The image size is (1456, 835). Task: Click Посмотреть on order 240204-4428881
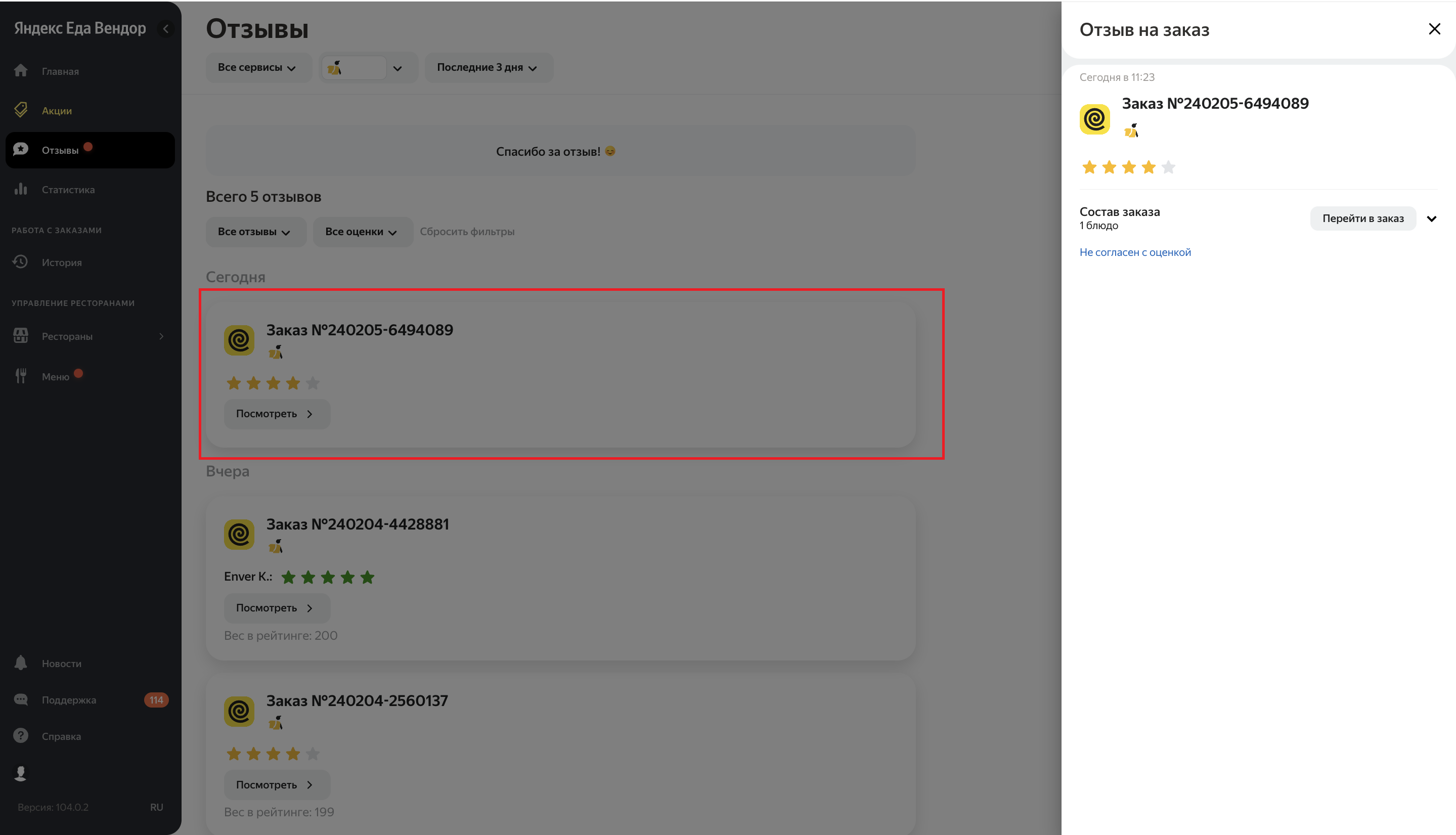pos(277,608)
